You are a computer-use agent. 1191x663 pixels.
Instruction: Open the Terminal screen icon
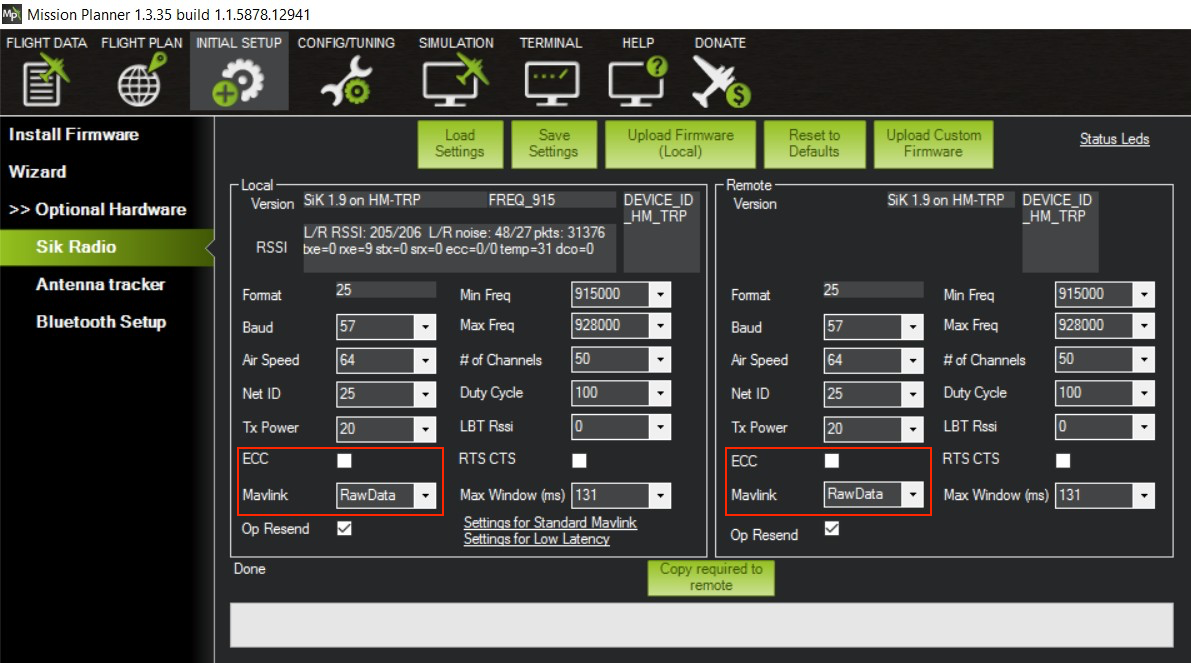pyautogui.click(x=551, y=84)
